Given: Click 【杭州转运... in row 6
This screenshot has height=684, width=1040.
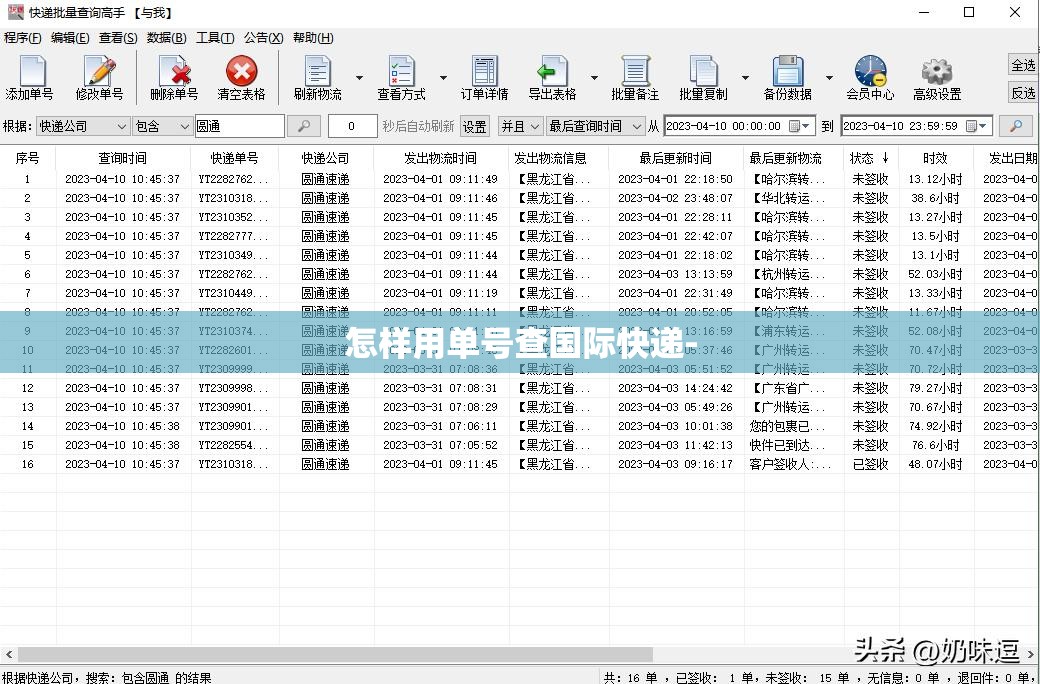Looking at the screenshot, I should 789,274.
